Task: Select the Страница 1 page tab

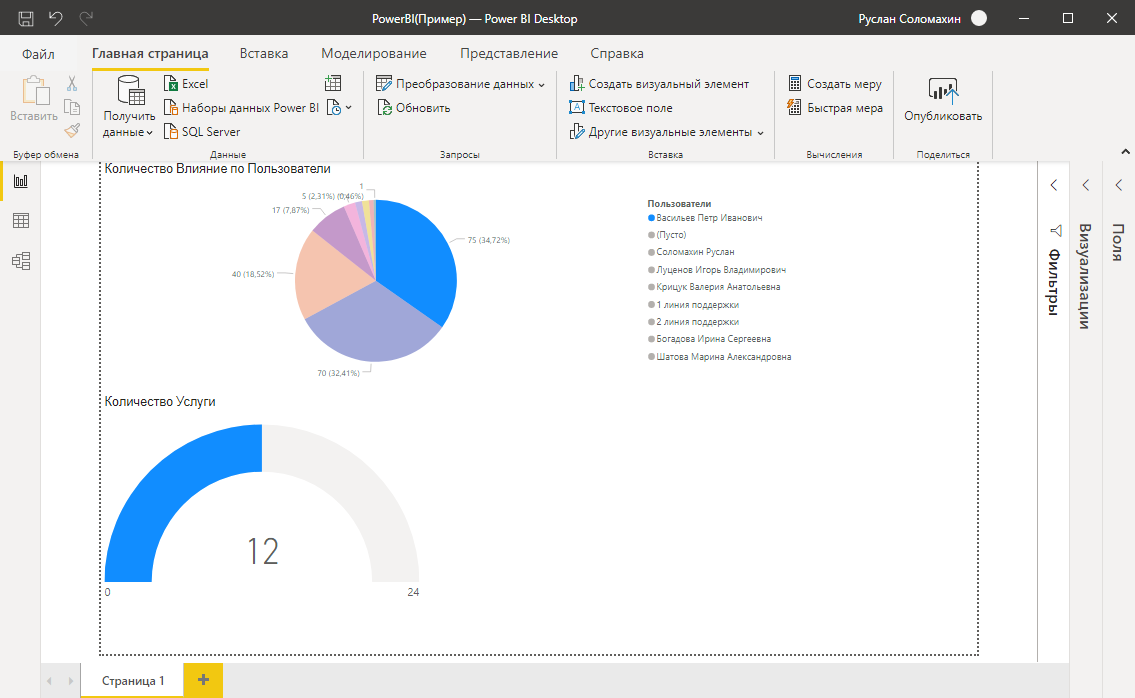Action: coord(133,680)
